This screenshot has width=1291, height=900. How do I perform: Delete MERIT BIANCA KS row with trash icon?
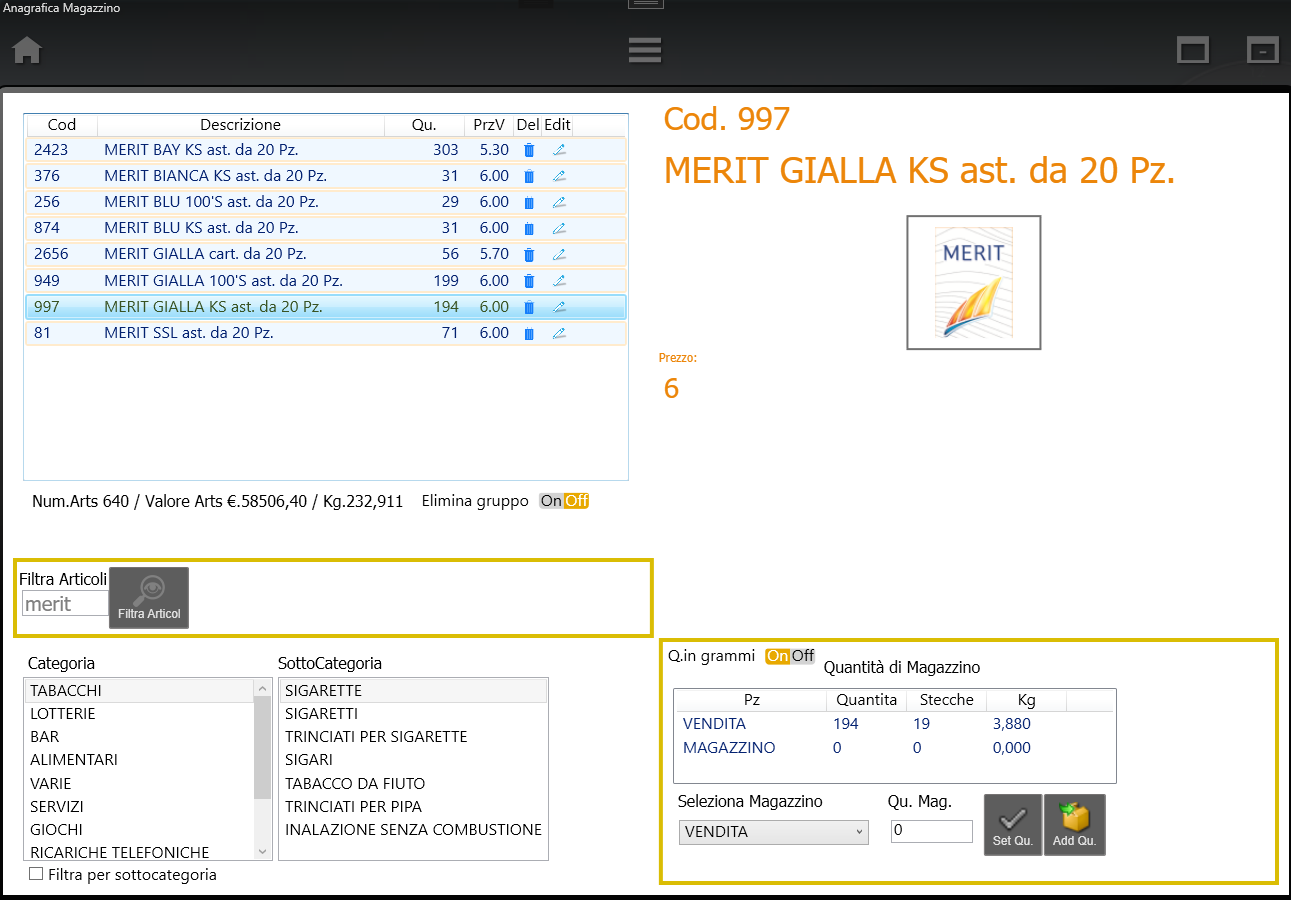click(529, 176)
